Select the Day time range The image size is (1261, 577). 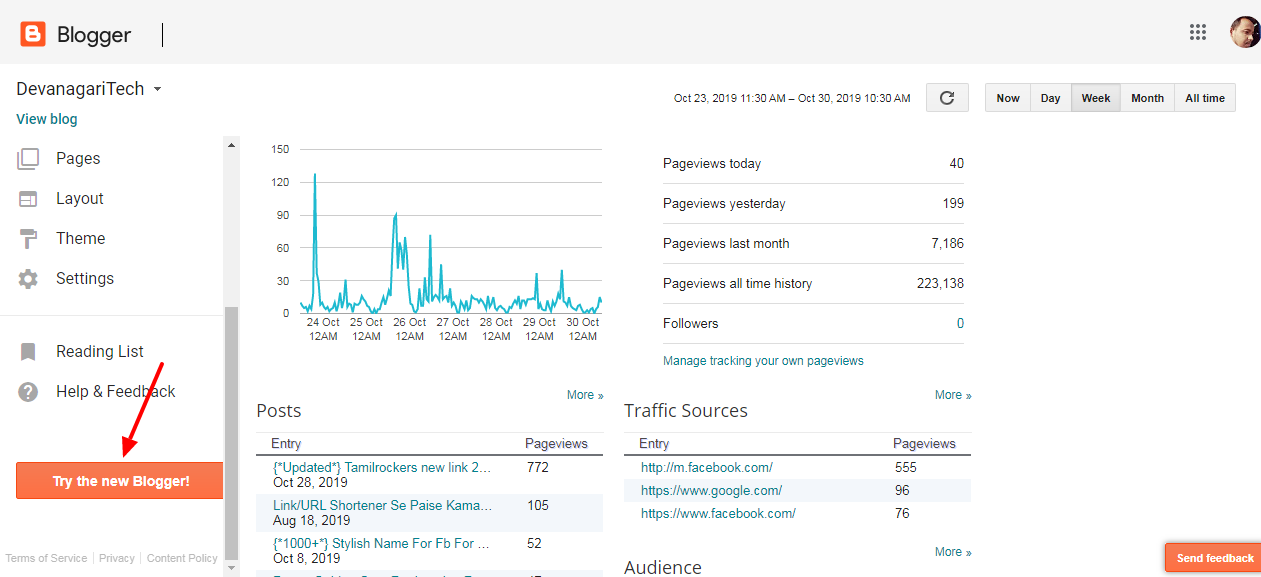pyautogui.click(x=1050, y=98)
